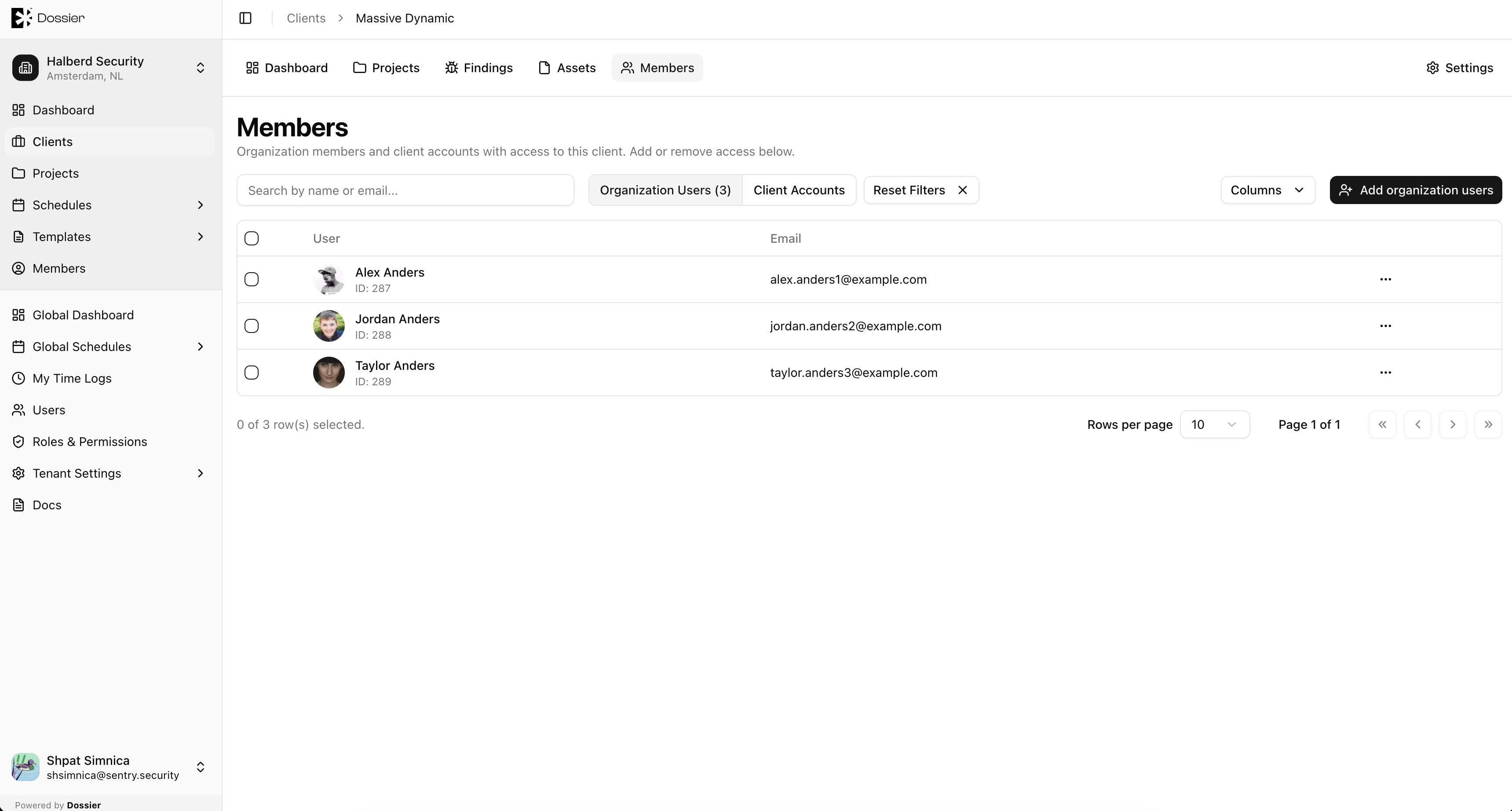1512x811 pixels.
Task: Open actions menu for Jordan Anders
Action: click(1385, 326)
